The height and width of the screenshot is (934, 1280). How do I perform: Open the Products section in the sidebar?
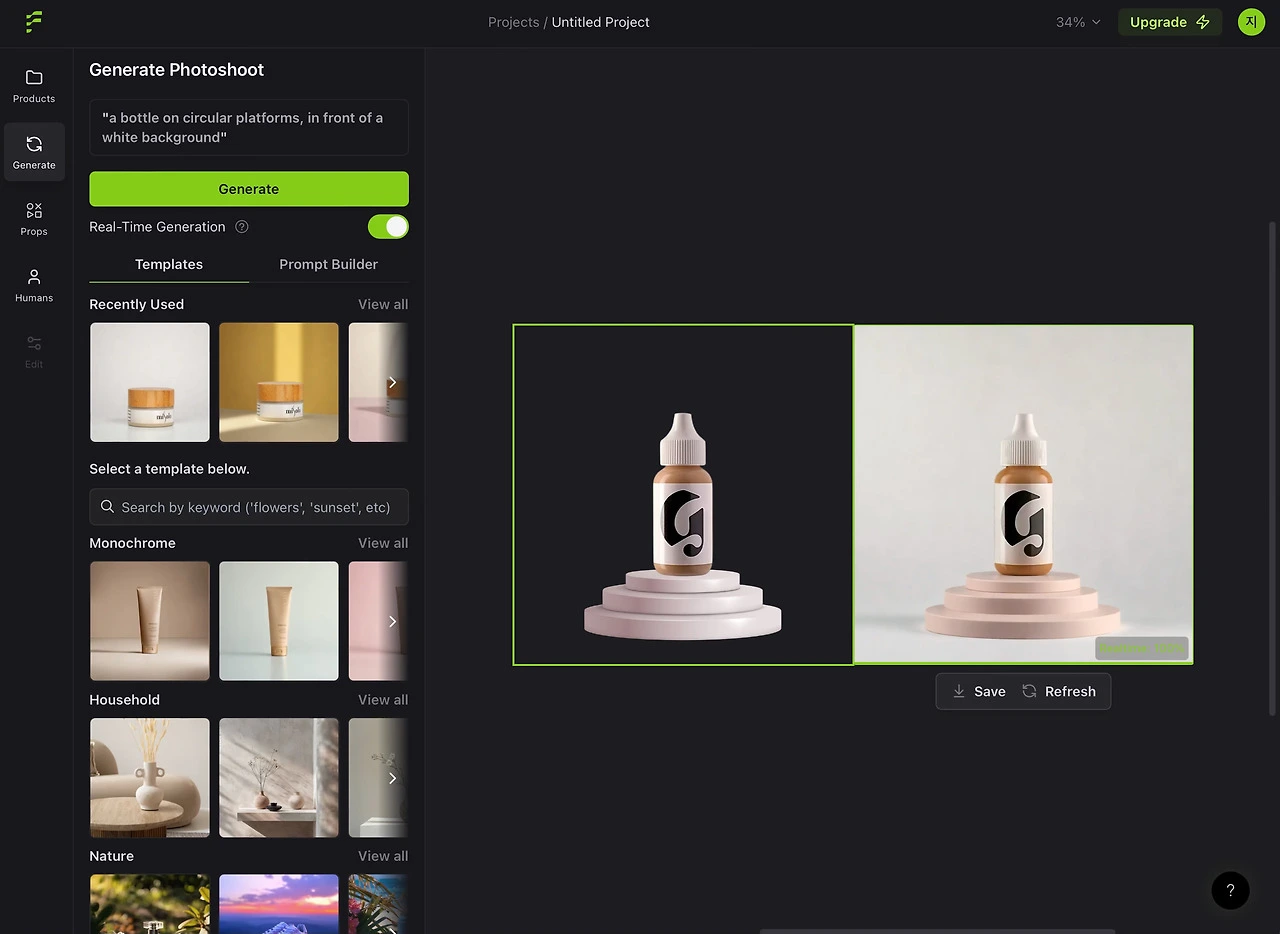(x=34, y=86)
